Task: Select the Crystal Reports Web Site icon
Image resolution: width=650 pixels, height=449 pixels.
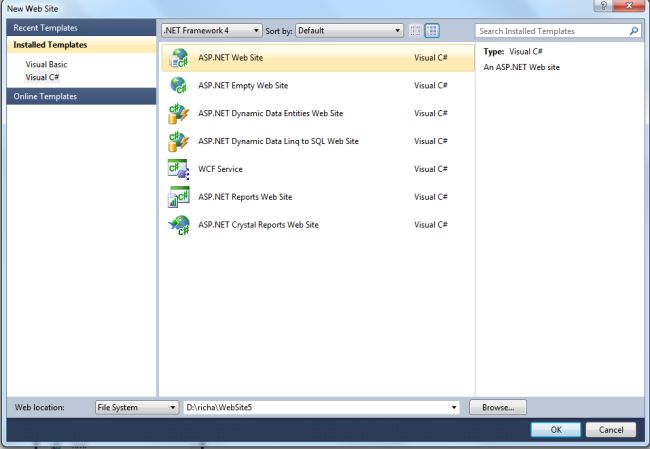Action: pos(179,225)
